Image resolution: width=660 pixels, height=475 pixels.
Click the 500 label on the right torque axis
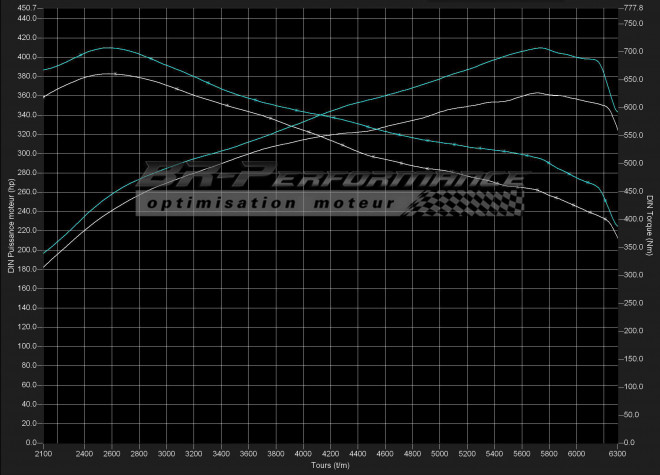(x=631, y=163)
